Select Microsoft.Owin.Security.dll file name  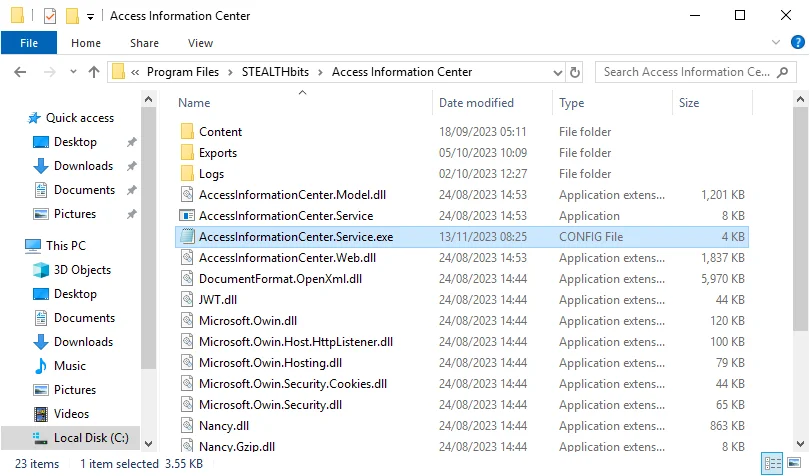coord(270,405)
